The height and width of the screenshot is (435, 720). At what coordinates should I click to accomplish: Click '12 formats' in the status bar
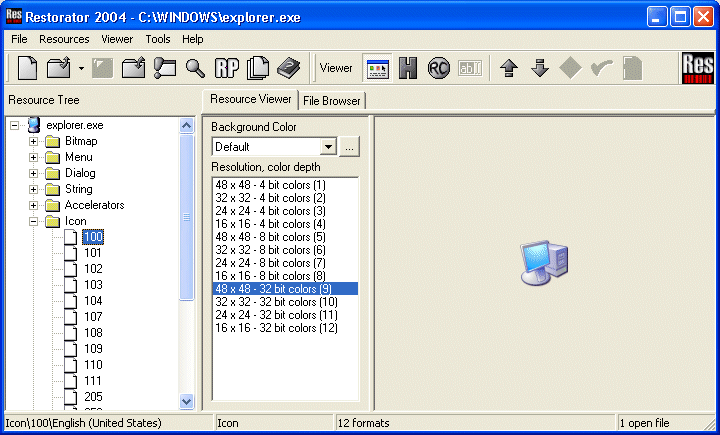click(363, 424)
